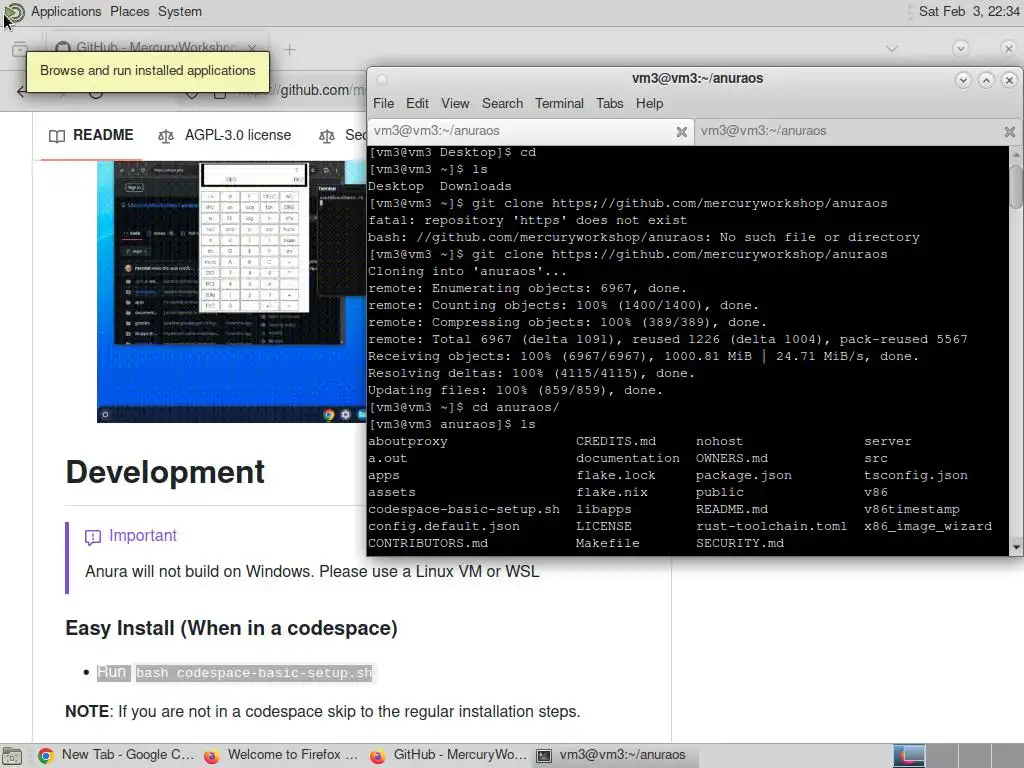The width and height of the screenshot is (1024, 768).
Task: Click the book icon beside README
Action: 57,136
